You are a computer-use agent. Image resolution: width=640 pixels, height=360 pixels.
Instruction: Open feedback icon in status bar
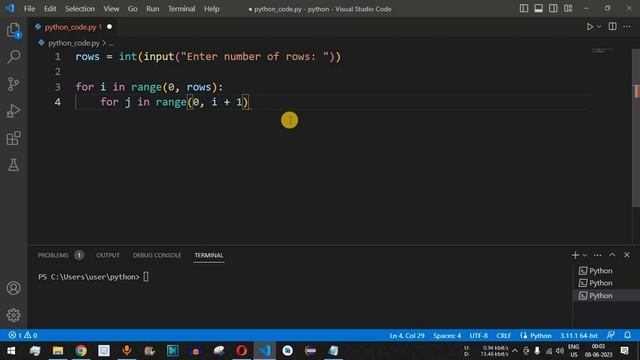click(611, 335)
